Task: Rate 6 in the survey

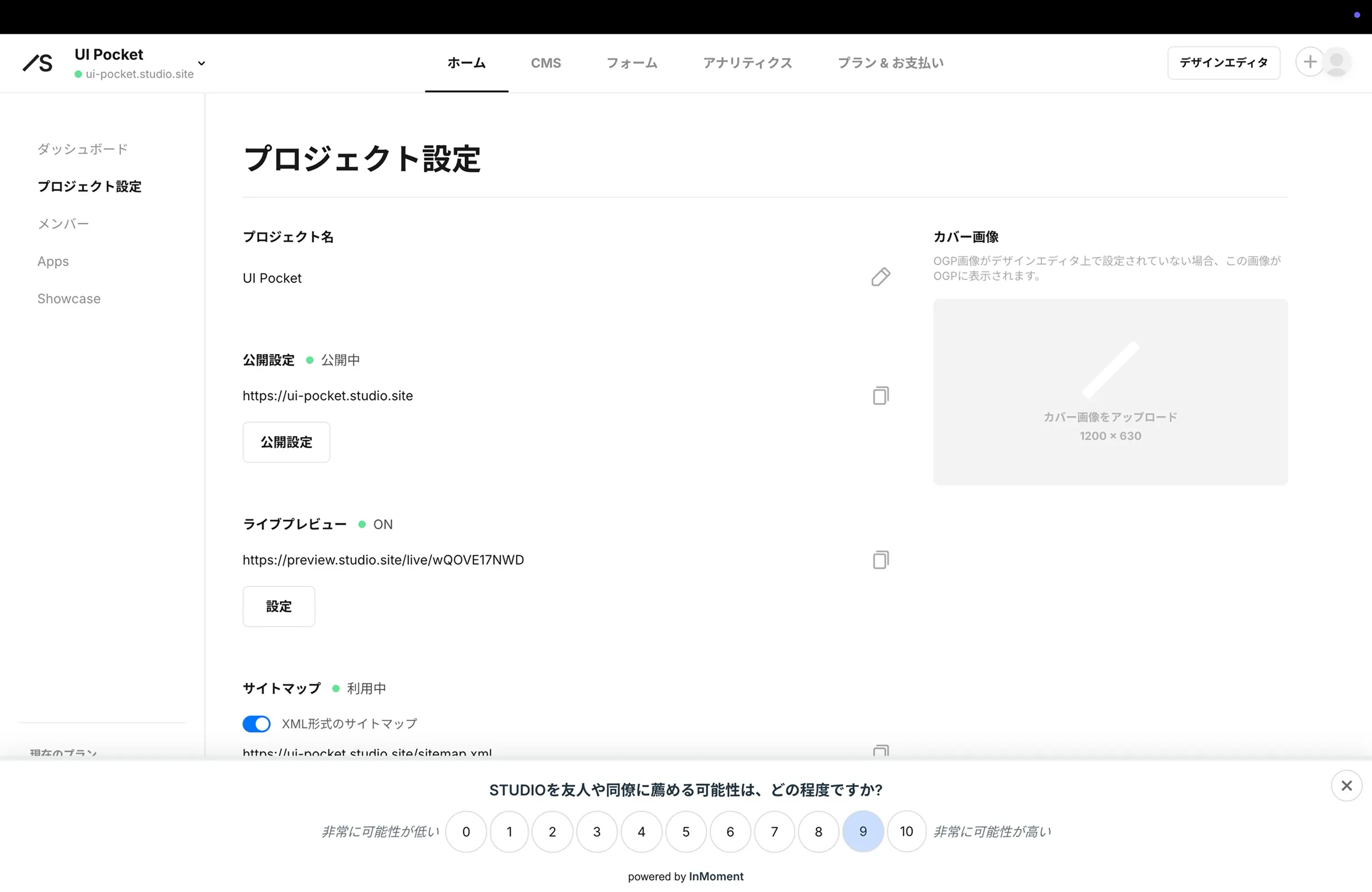Action: 730,831
